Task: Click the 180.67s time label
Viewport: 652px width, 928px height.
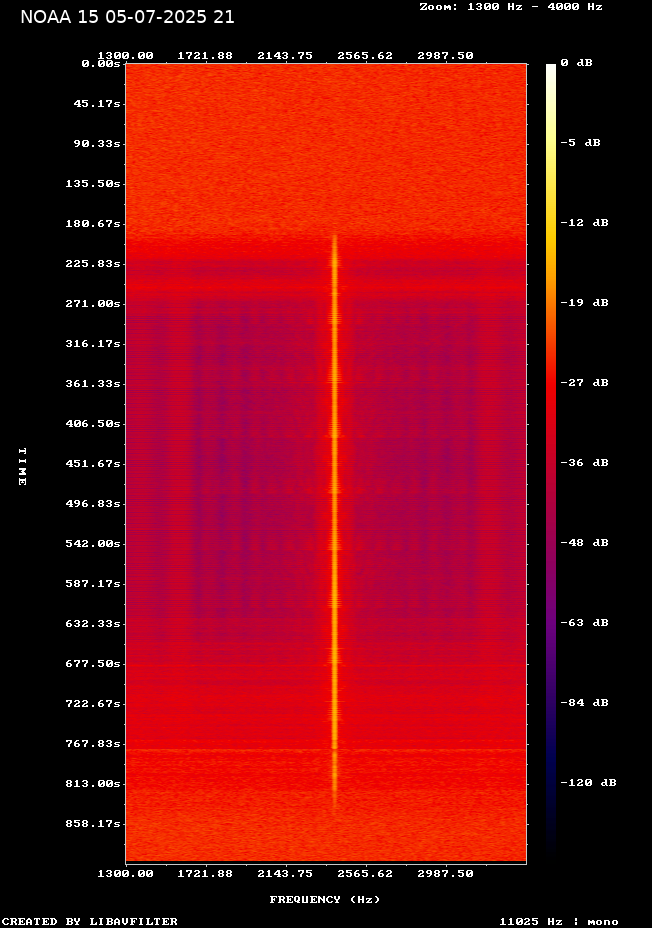Action: pos(93,224)
